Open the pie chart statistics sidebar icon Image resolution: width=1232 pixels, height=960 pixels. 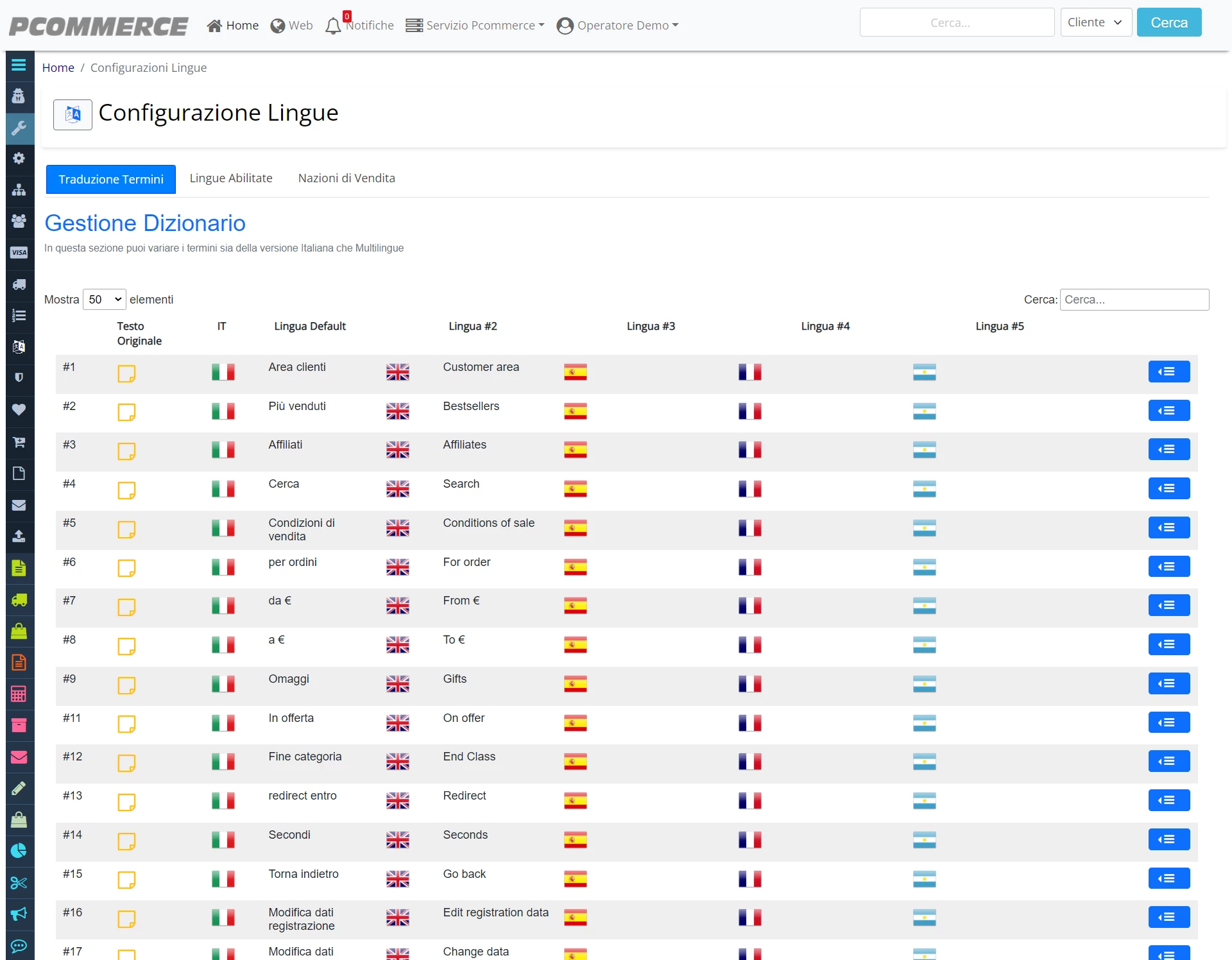pos(19,851)
